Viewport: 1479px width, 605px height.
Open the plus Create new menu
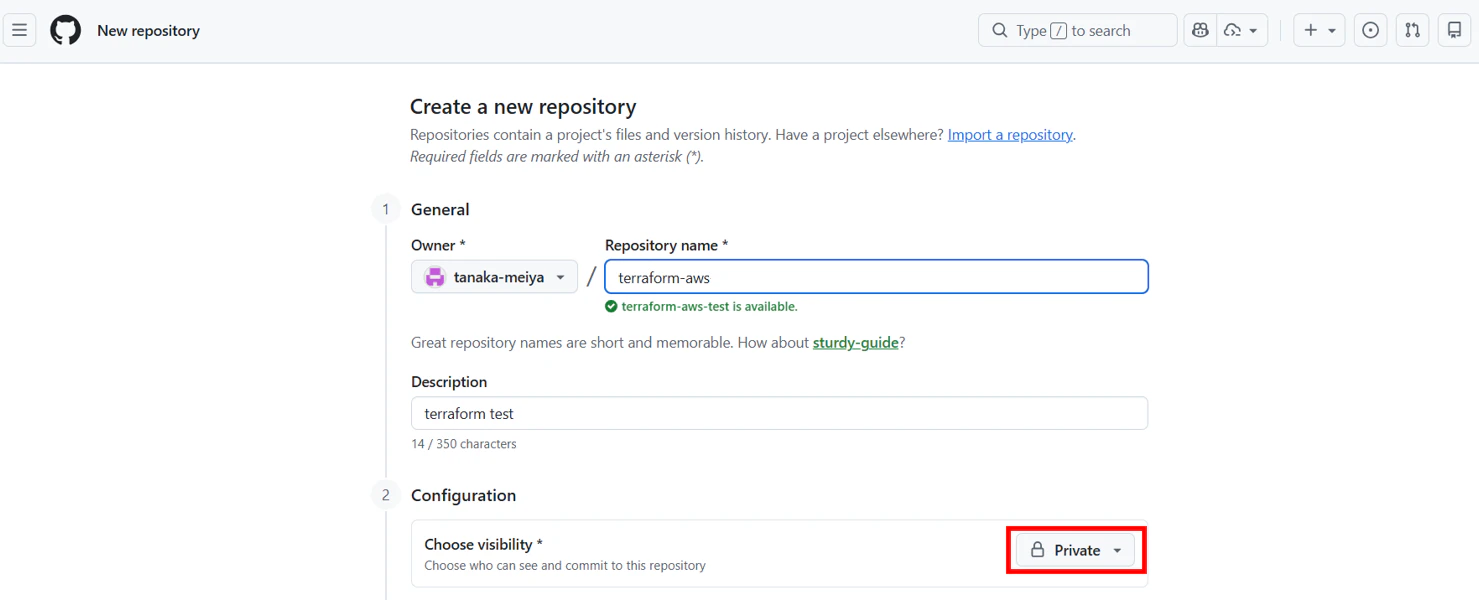pos(1319,30)
